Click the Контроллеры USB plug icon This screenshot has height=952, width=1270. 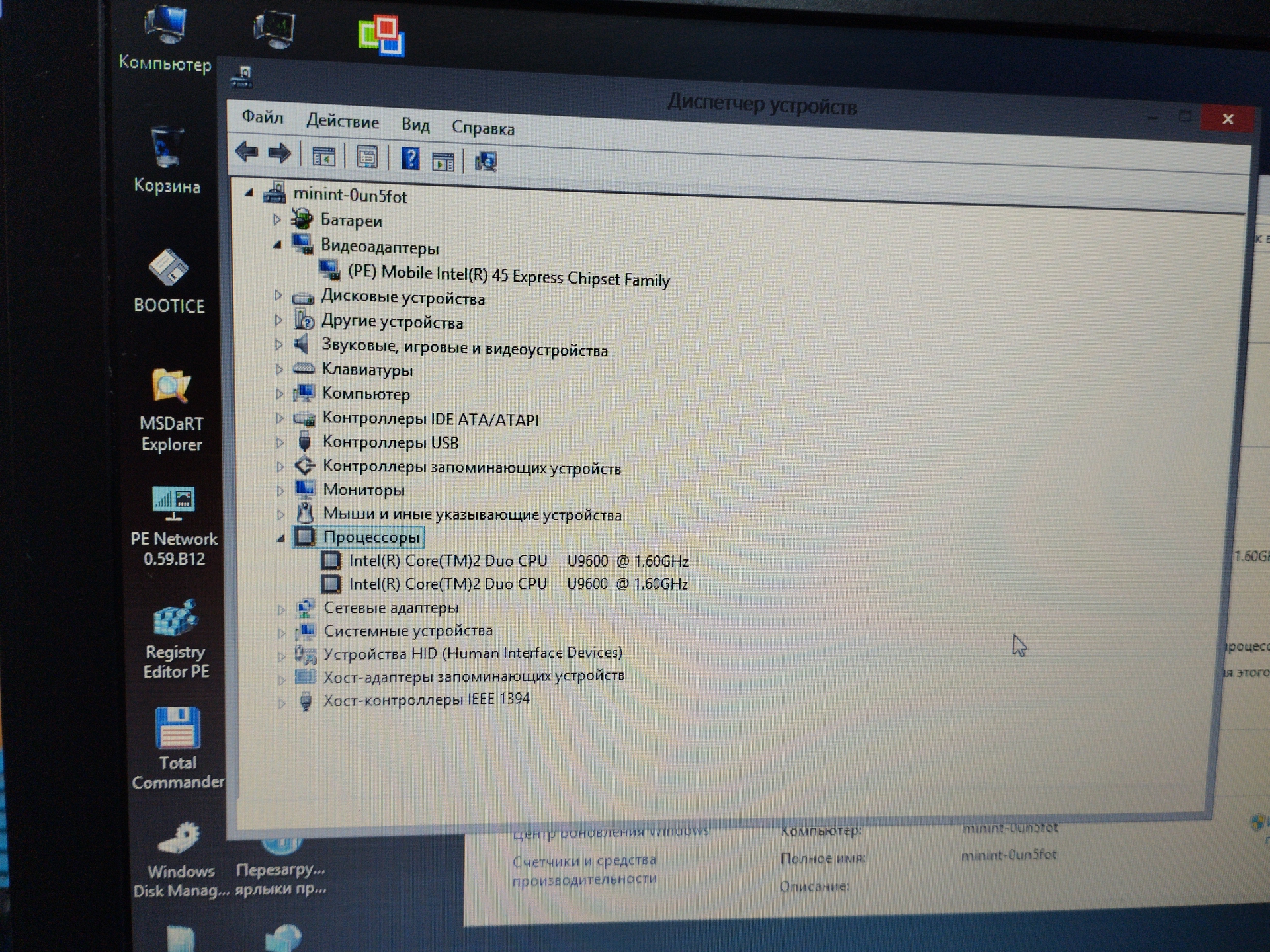pos(304,442)
